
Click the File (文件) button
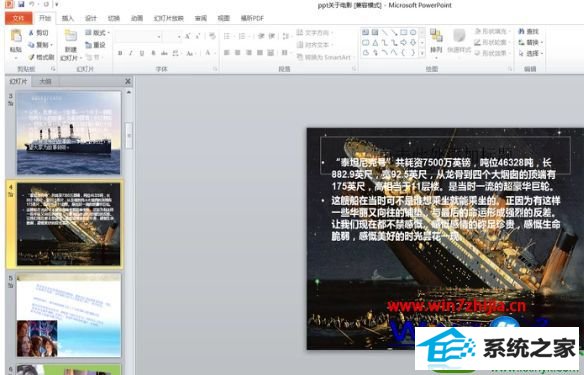click(x=18, y=18)
